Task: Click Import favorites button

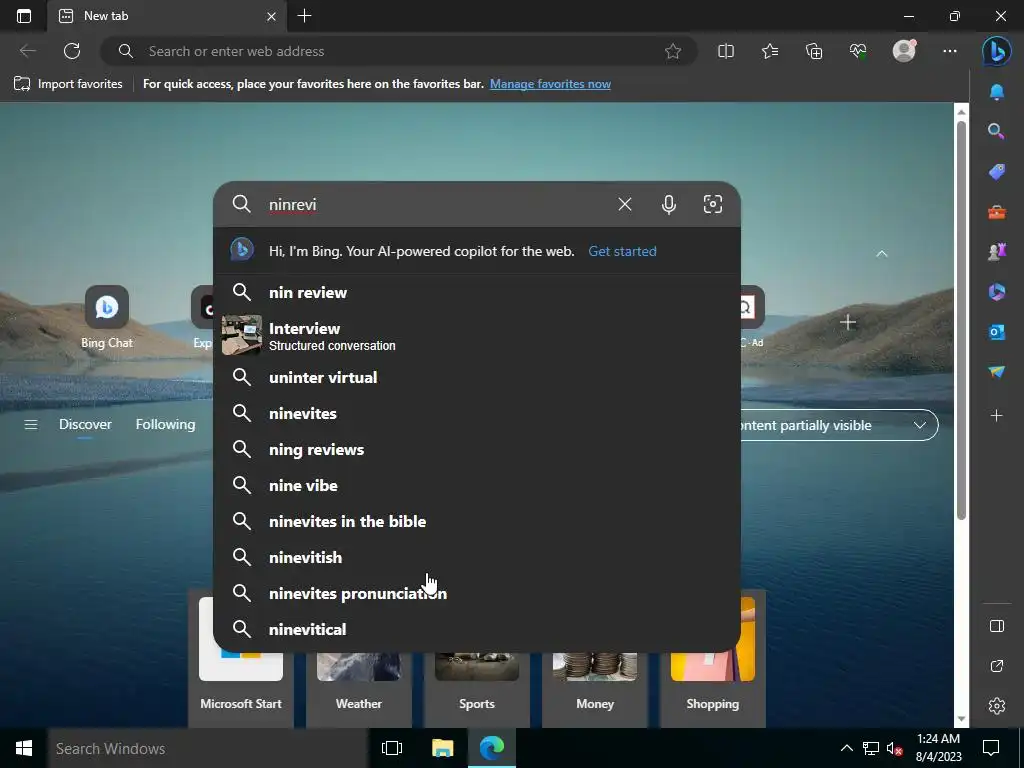Action: 68,84
